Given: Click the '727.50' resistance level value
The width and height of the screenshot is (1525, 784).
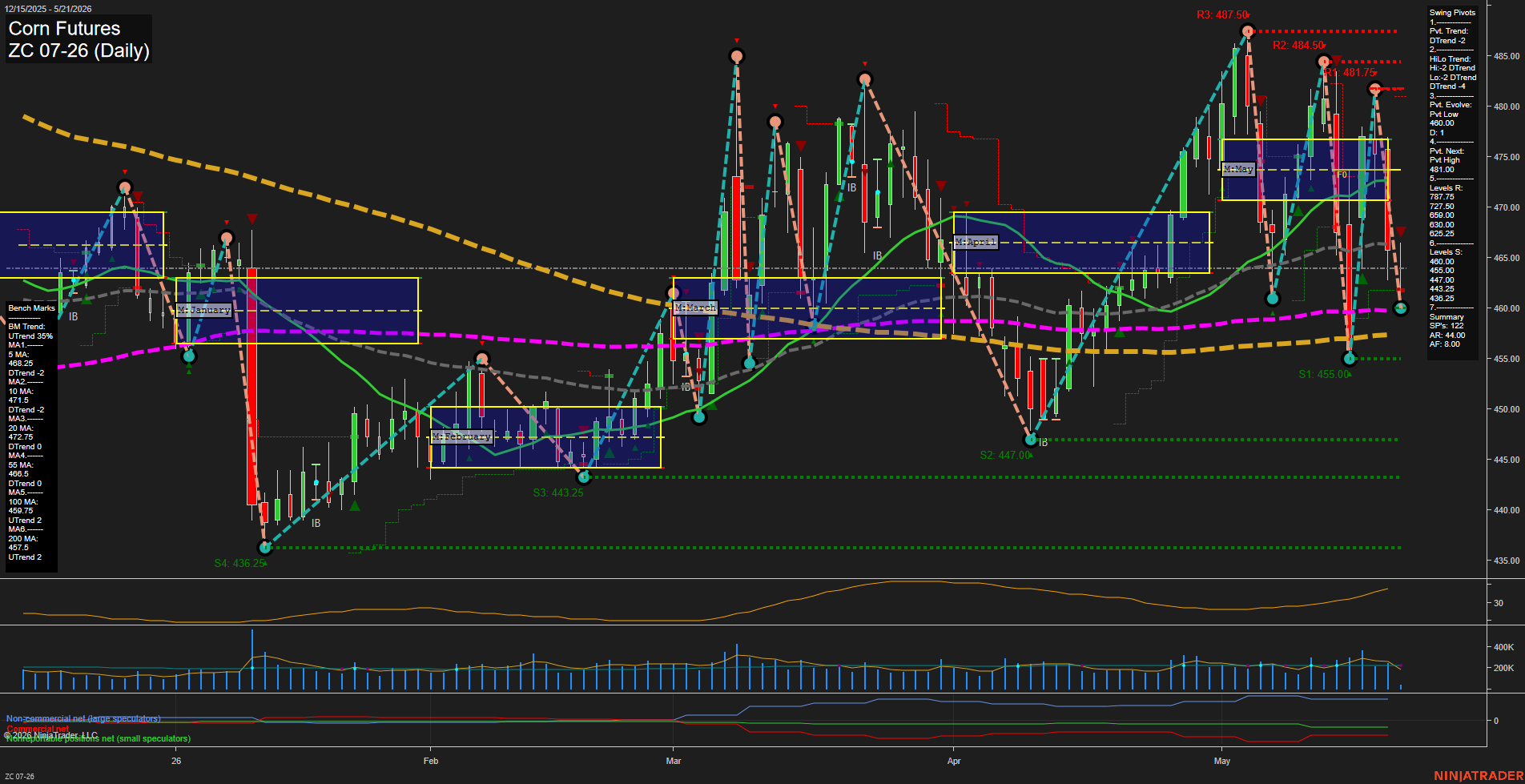Looking at the screenshot, I should click(1442, 207).
